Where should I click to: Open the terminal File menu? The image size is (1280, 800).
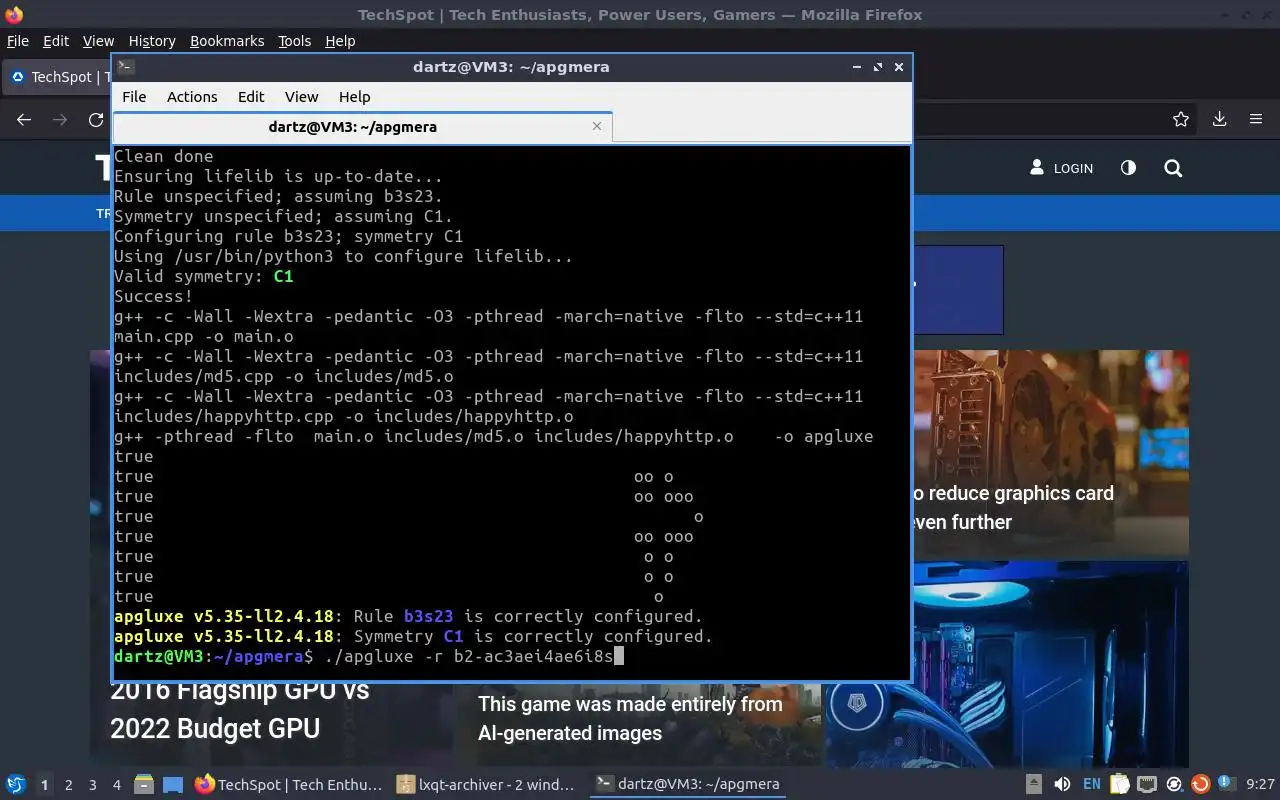pyautogui.click(x=134, y=97)
